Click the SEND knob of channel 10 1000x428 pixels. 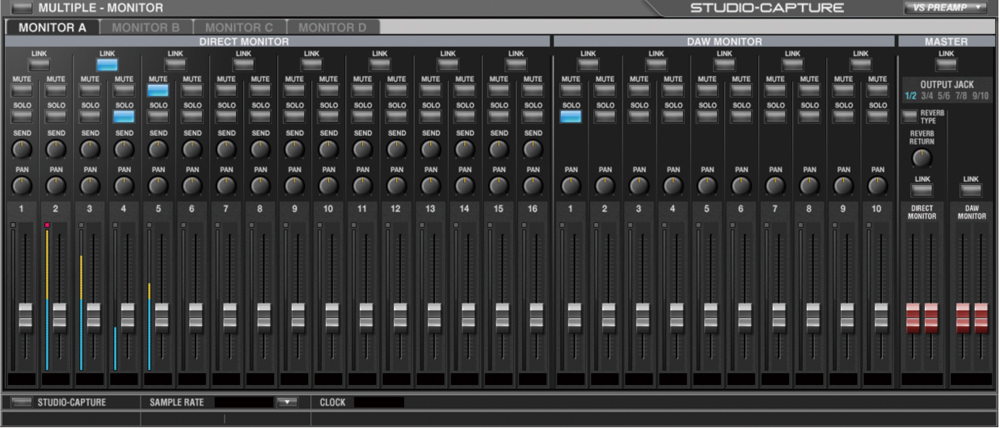(x=328, y=149)
